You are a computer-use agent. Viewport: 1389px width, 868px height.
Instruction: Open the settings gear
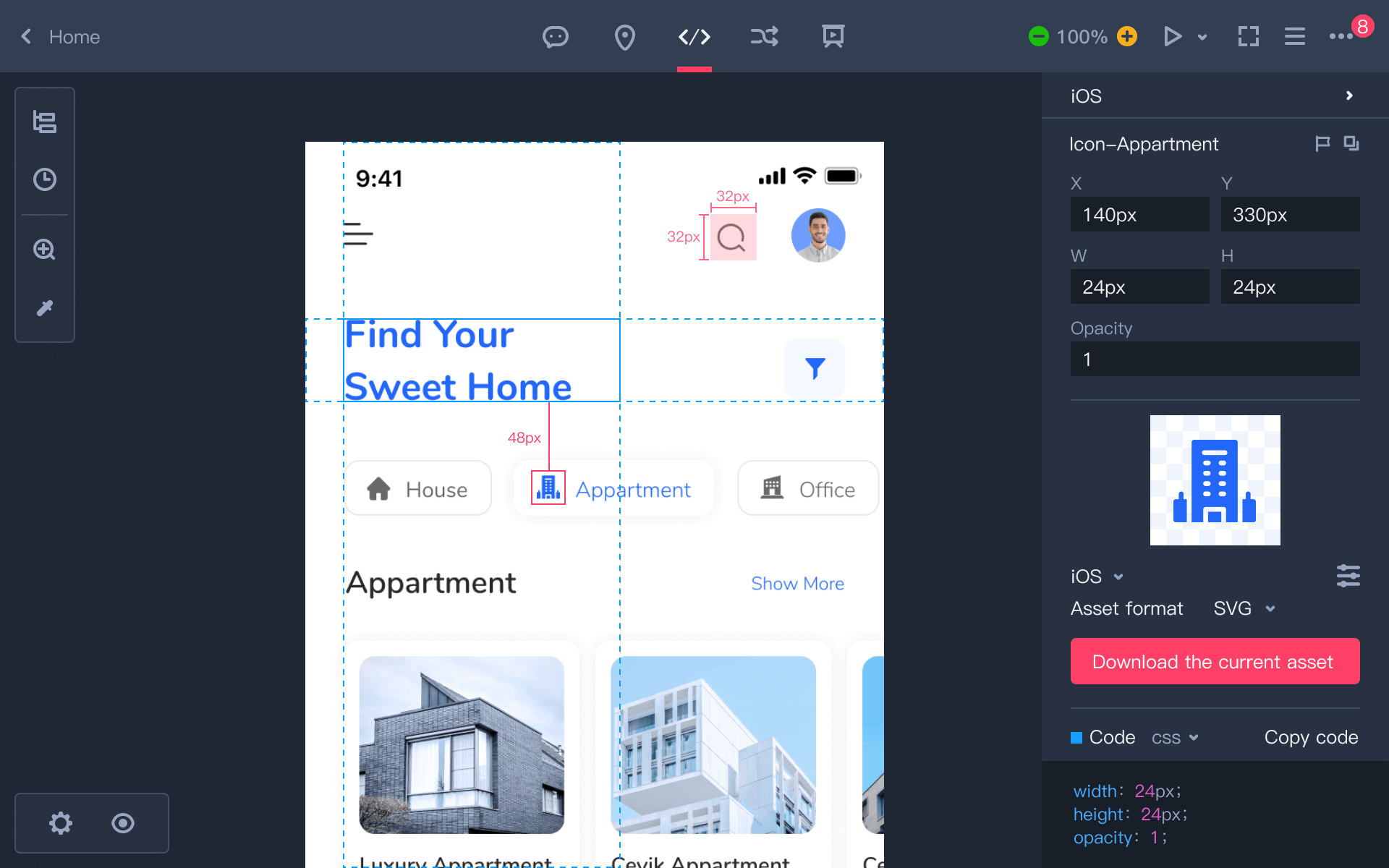click(61, 822)
